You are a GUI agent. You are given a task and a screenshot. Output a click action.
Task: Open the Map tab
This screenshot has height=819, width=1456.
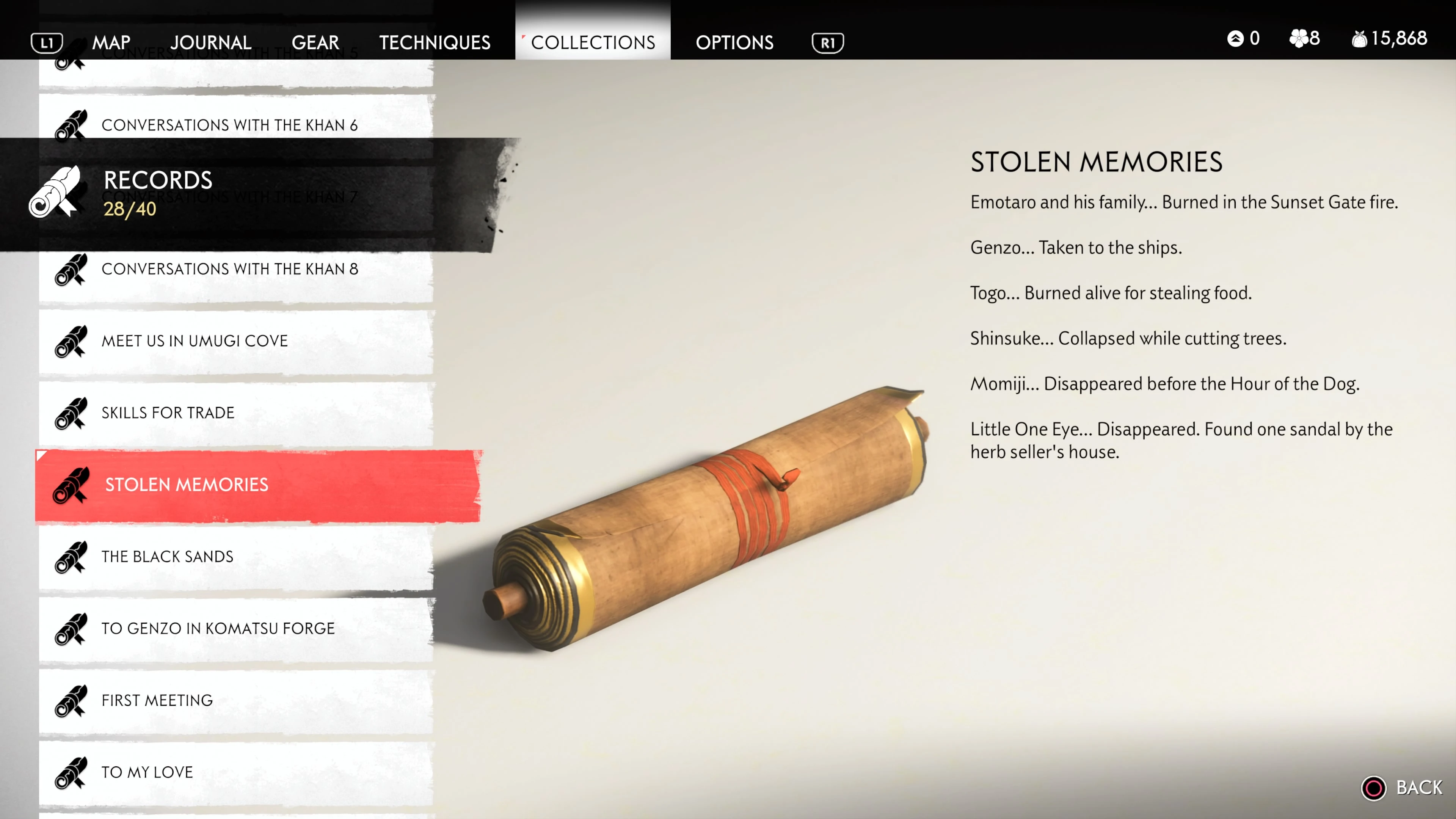point(111,42)
